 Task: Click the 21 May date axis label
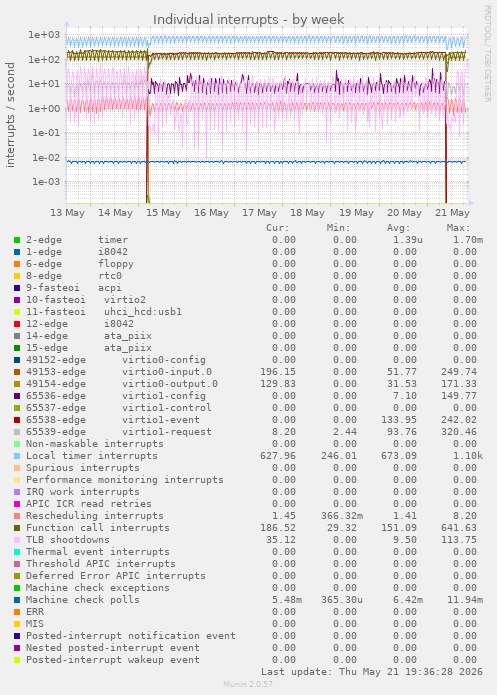(x=452, y=213)
